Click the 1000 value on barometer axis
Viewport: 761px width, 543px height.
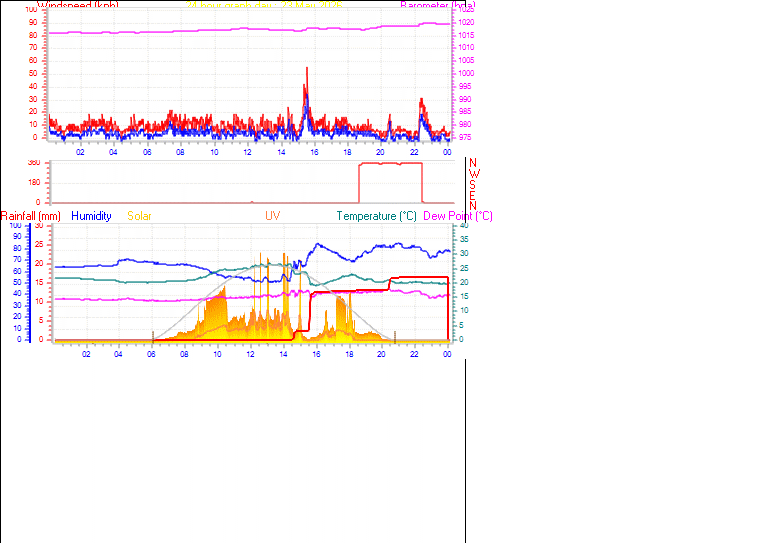pyautogui.click(x=466, y=73)
